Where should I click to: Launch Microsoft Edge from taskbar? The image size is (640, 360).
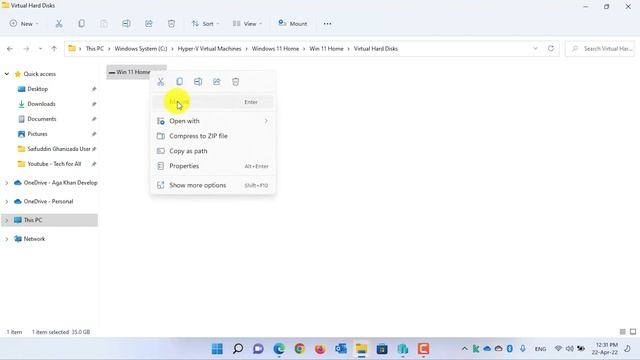click(x=279, y=349)
